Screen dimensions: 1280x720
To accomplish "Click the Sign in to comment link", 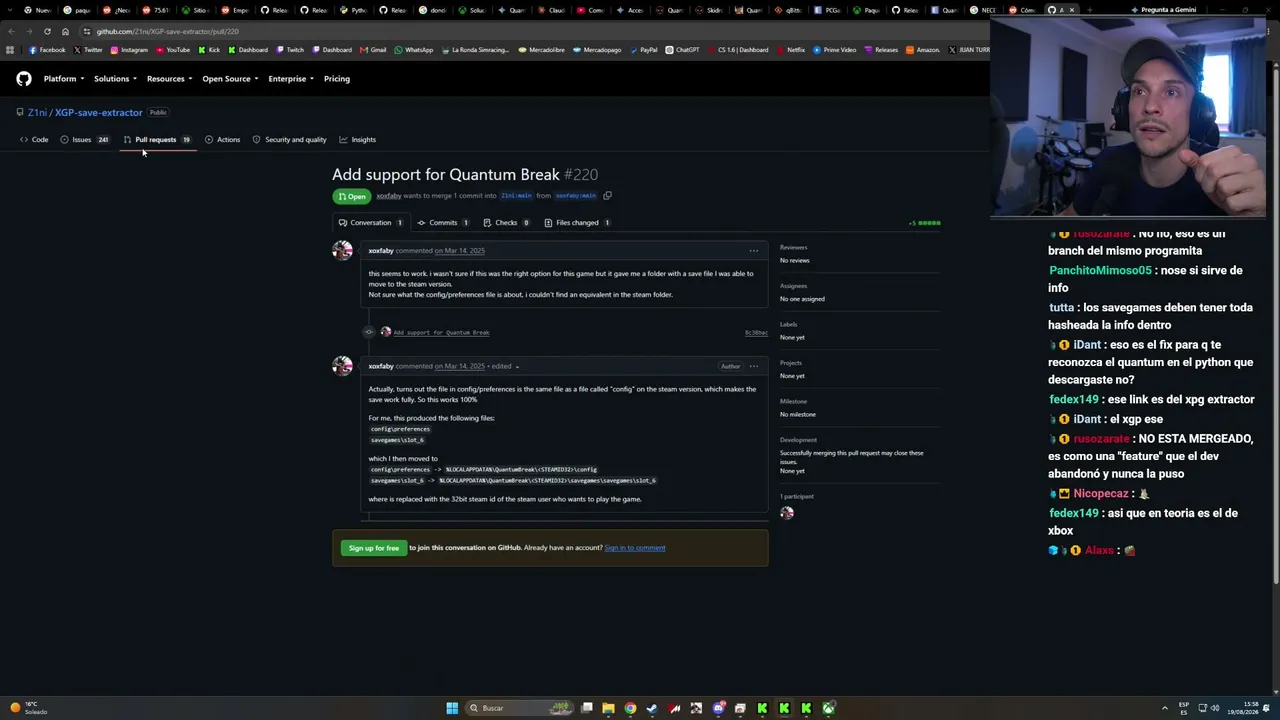I will [635, 548].
